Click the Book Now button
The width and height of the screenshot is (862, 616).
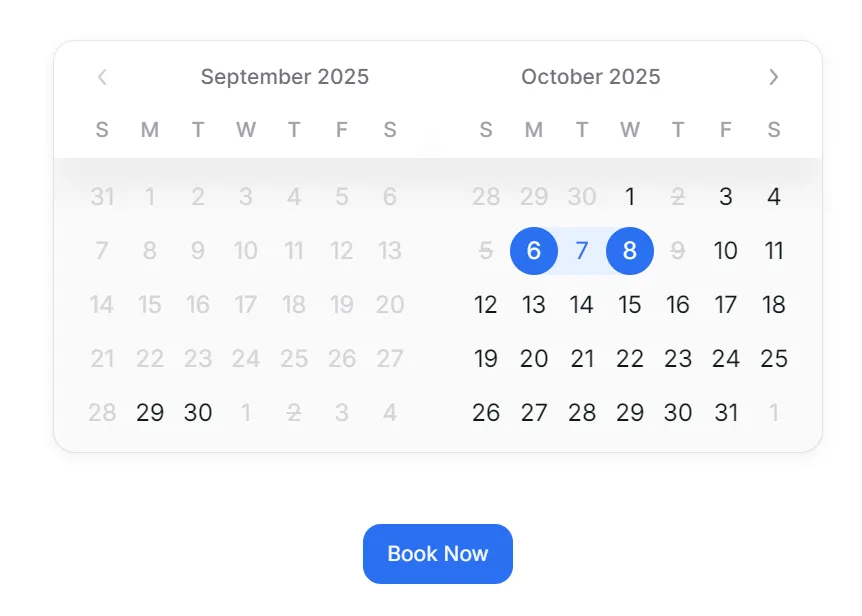tap(437, 554)
